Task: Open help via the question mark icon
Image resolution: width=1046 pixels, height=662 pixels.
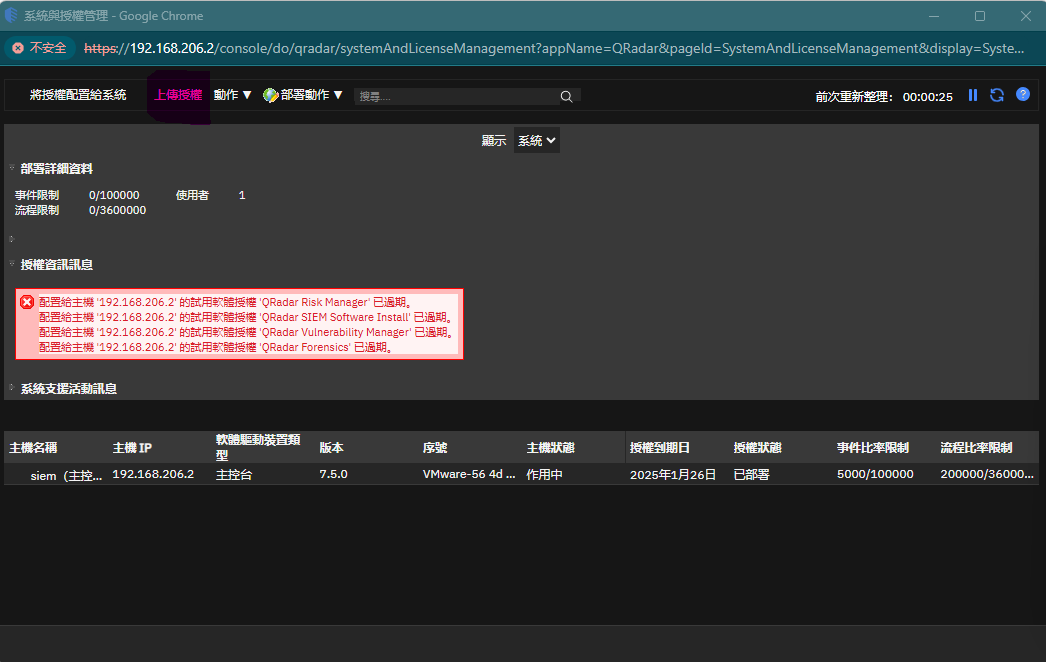Action: tap(1023, 95)
